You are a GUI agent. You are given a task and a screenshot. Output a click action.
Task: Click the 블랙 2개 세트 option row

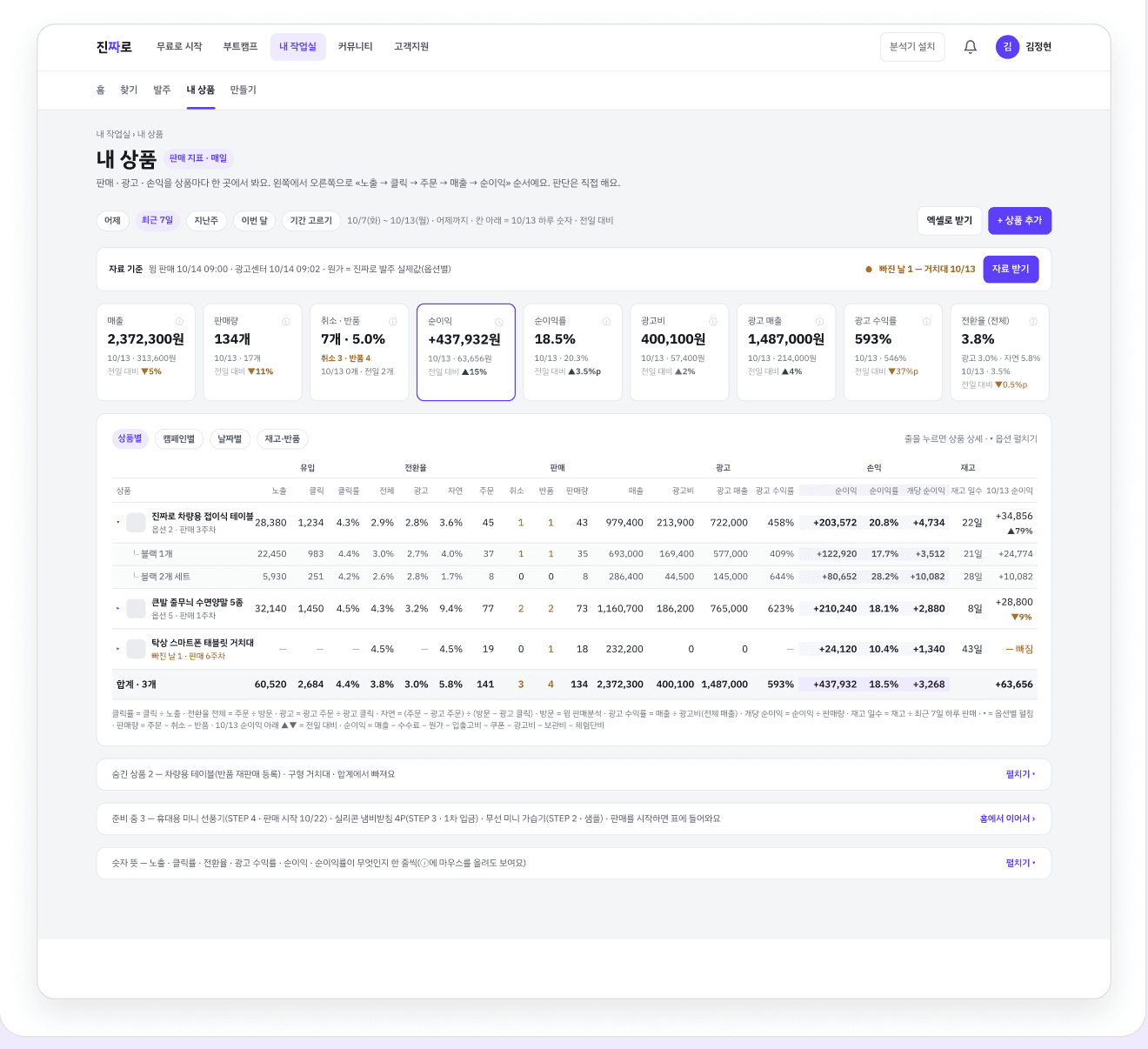coord(574,577)
